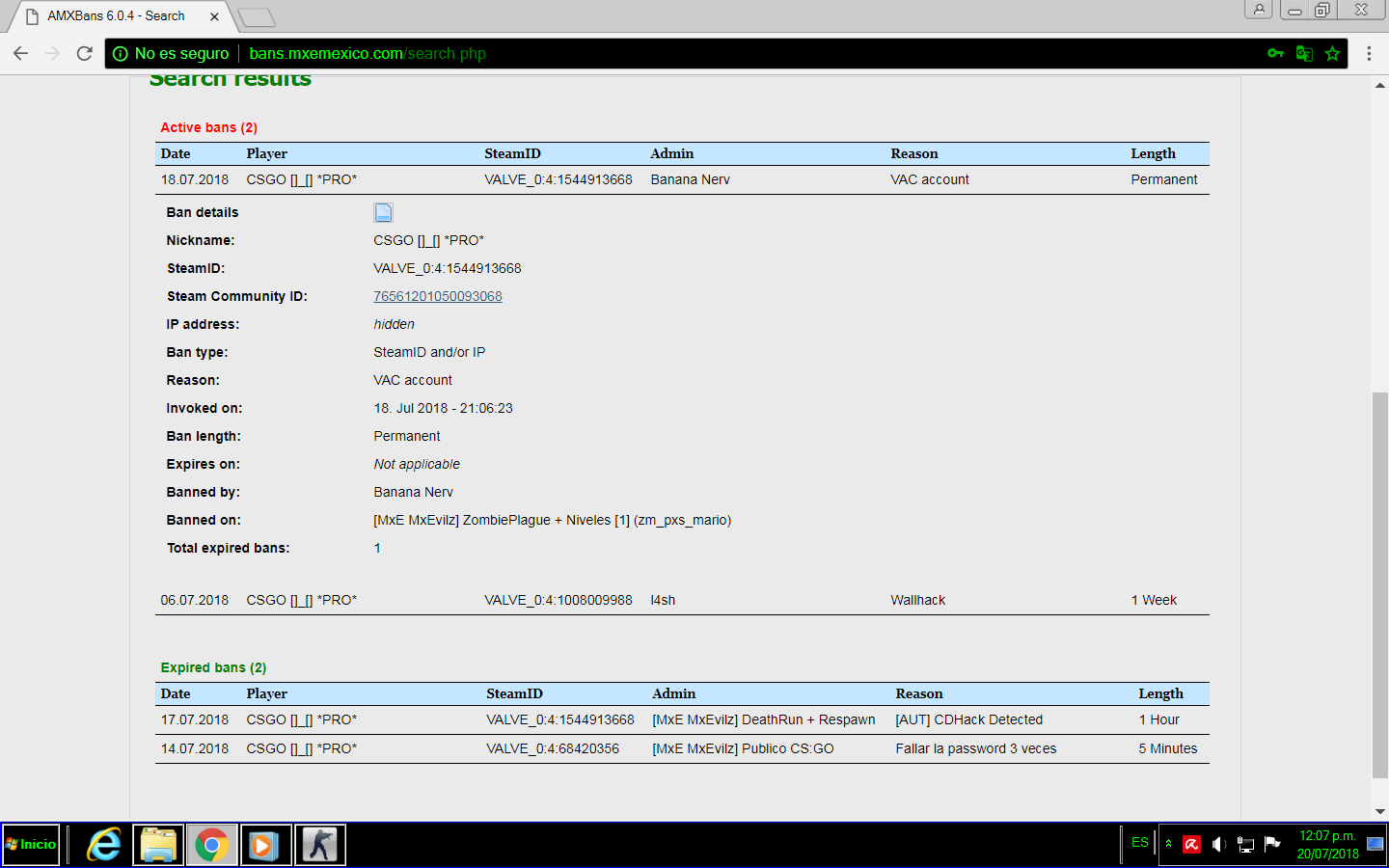Click the volume speaker tray icon

click(x=1218, y=844)
